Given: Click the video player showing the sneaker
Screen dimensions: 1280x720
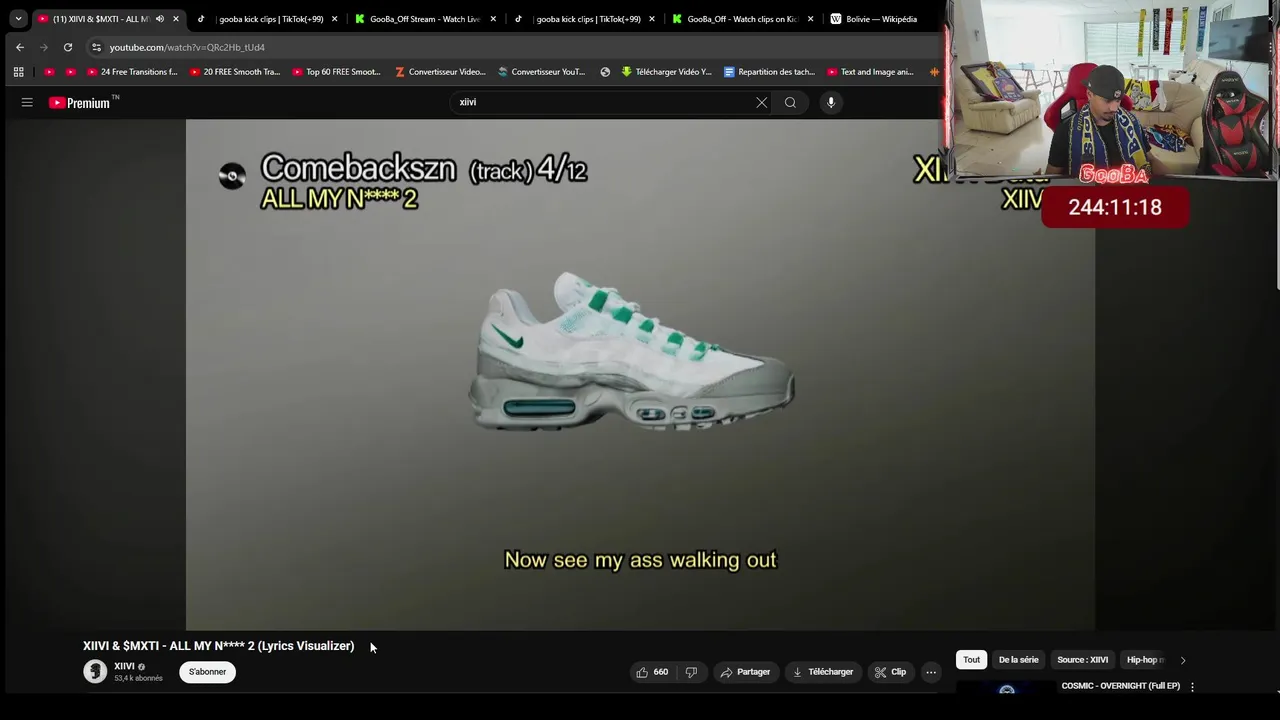Looking at the screenshot, I should click(x=640, y=375).
